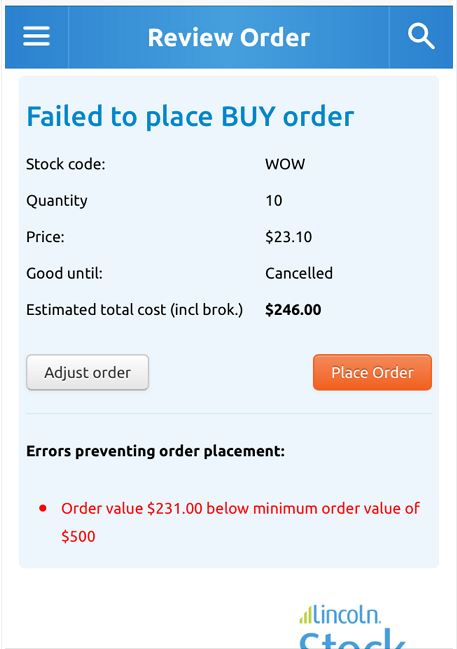The image size is (457, 649).
Task: Select the $246.00 estimated total cost
Action: (293, 310)
